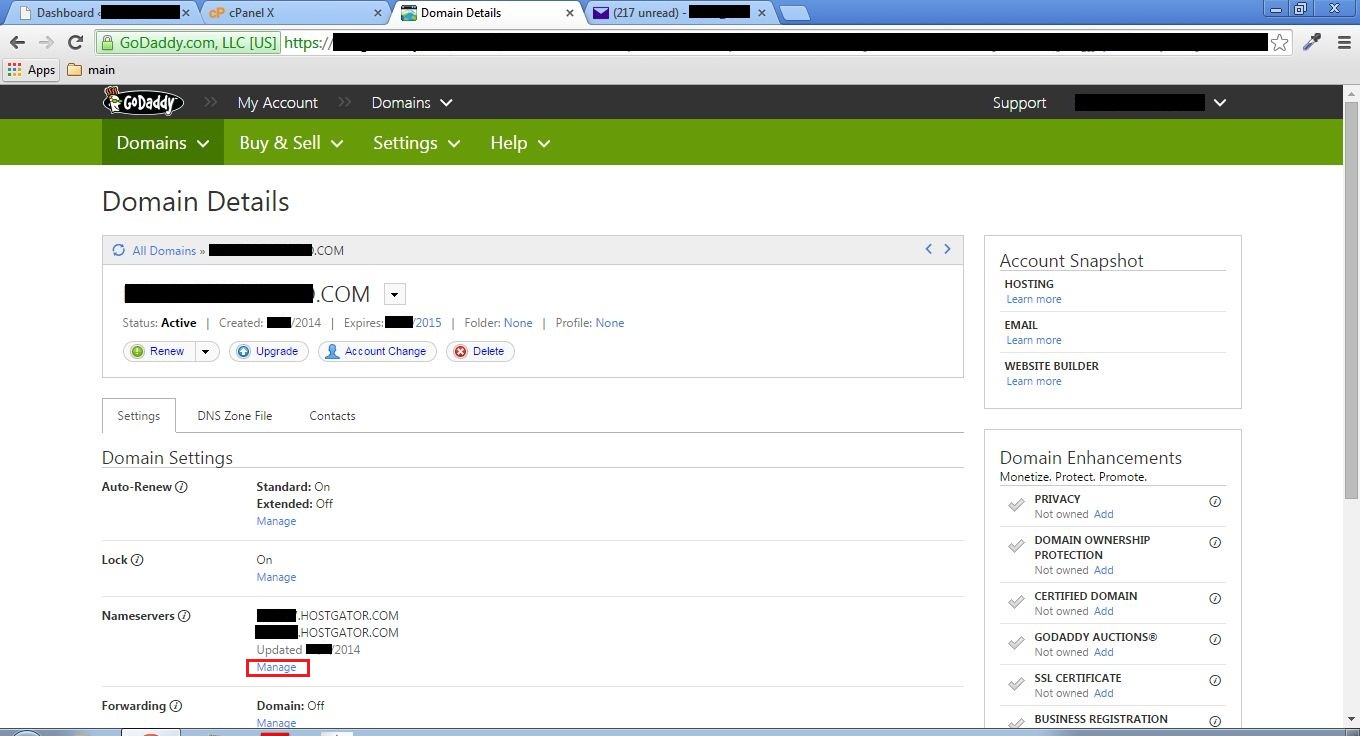Click the Delete button
The image size is (1360, 736).
[480, 351]
